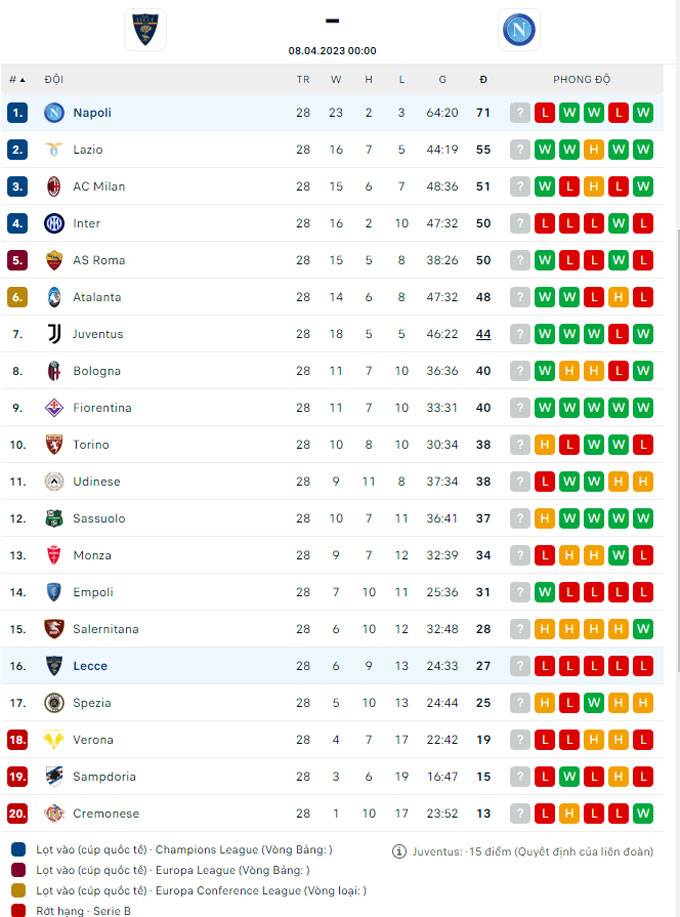Click Napoli's gray question mark form badge

[520, 113]
